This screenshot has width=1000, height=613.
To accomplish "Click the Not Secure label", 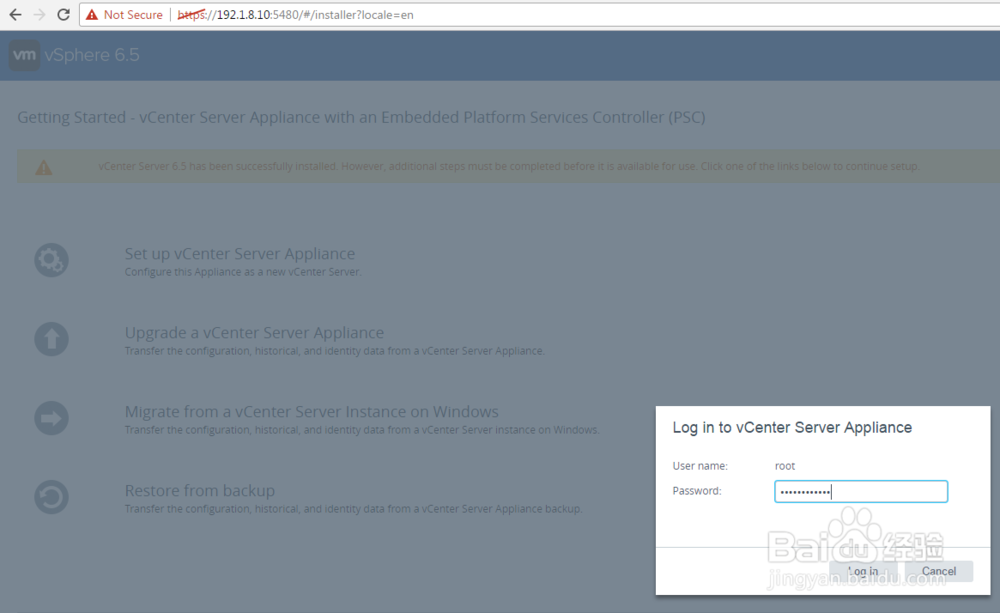I will tap(133, 15).
